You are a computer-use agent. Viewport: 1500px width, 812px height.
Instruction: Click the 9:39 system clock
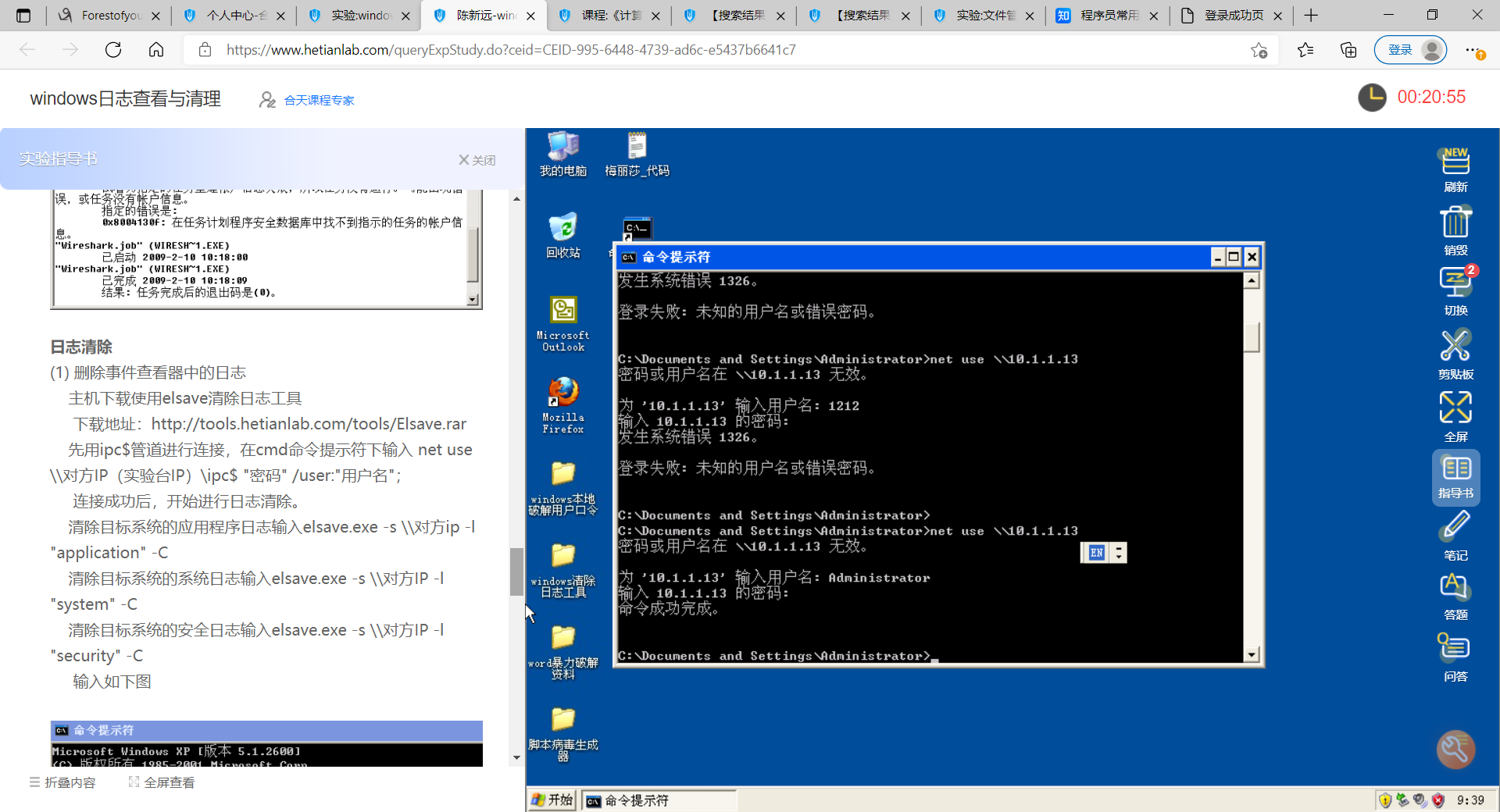1470,800
